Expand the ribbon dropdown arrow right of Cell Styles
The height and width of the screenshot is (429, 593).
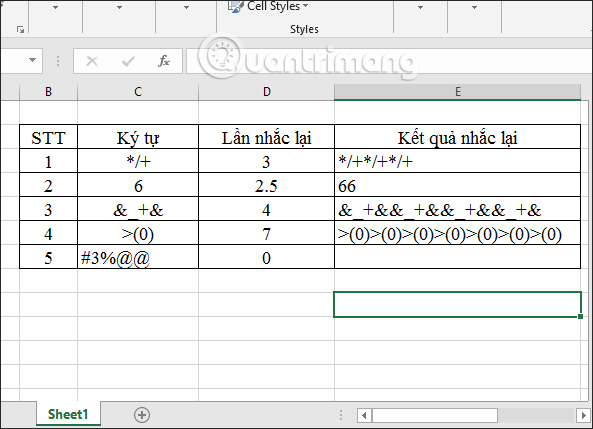[x=420, y=7]
